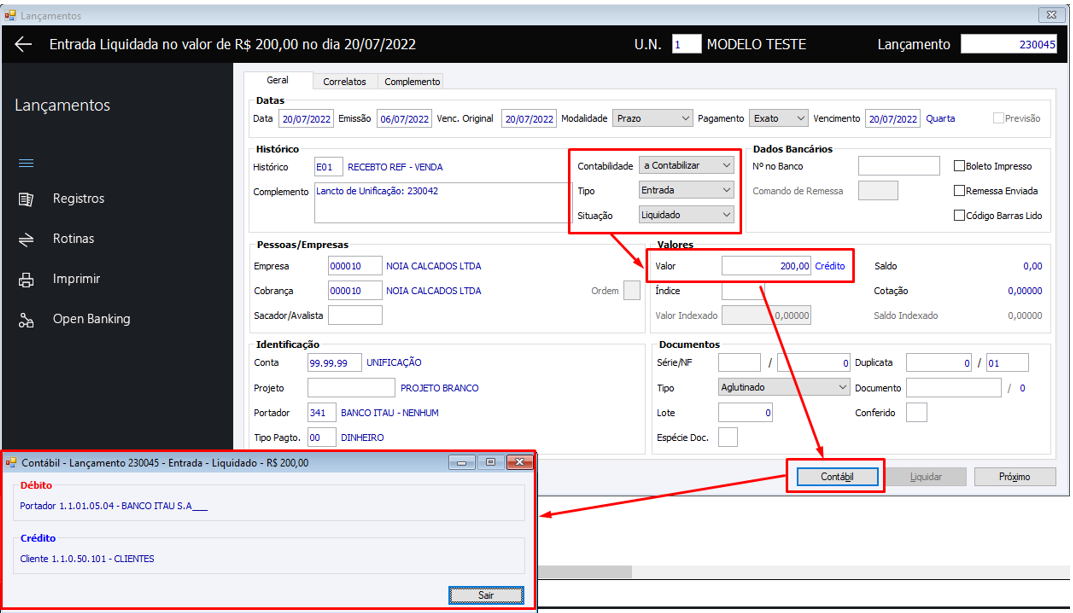
Task: Click horizontal scrollbar below Contábil dialog
Action: point(585,571)
